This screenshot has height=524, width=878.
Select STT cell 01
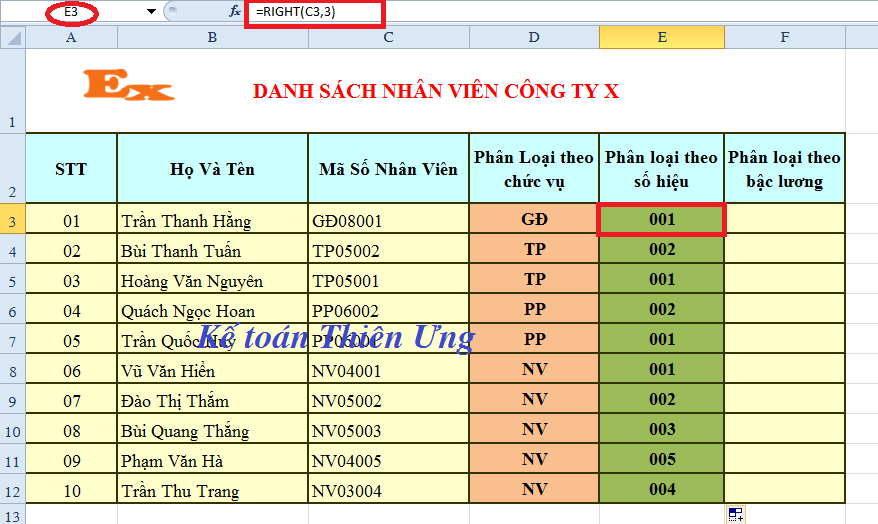point(71,218)
